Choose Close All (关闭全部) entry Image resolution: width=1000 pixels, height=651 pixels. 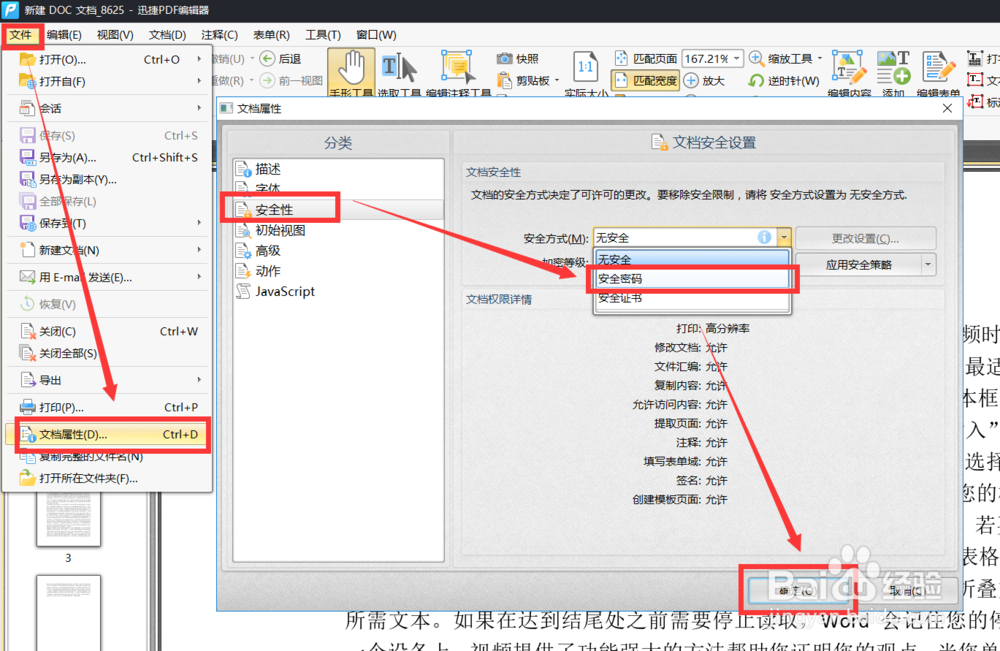point(107,353)
